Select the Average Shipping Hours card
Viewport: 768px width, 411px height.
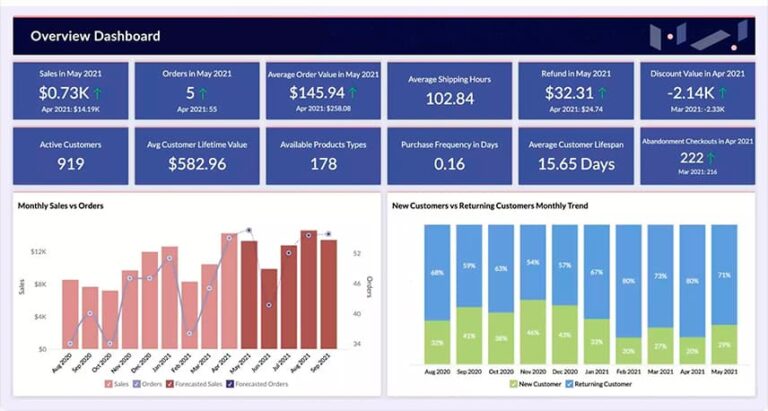coord(450,90)
